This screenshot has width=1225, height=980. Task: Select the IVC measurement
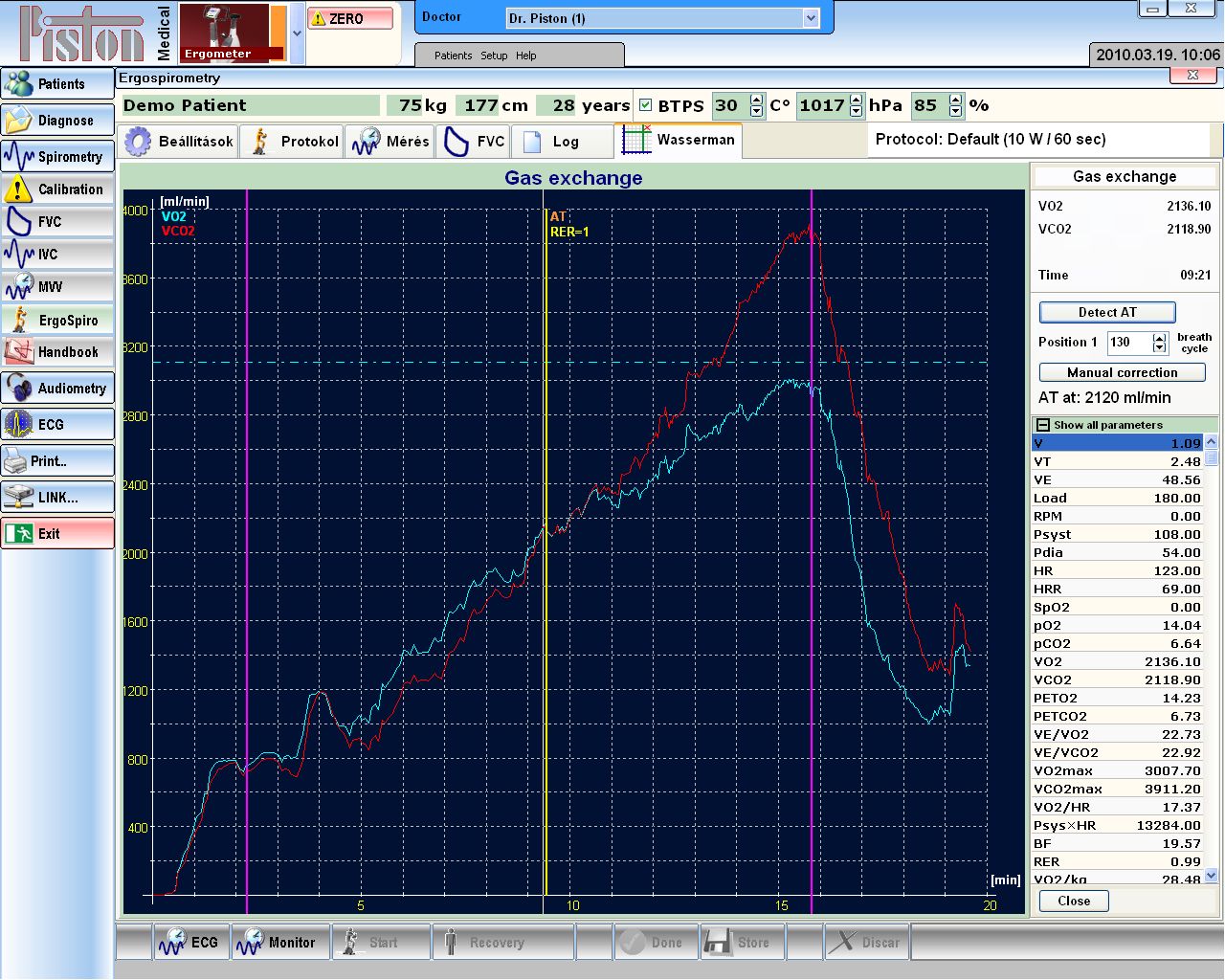click(57, 255)
